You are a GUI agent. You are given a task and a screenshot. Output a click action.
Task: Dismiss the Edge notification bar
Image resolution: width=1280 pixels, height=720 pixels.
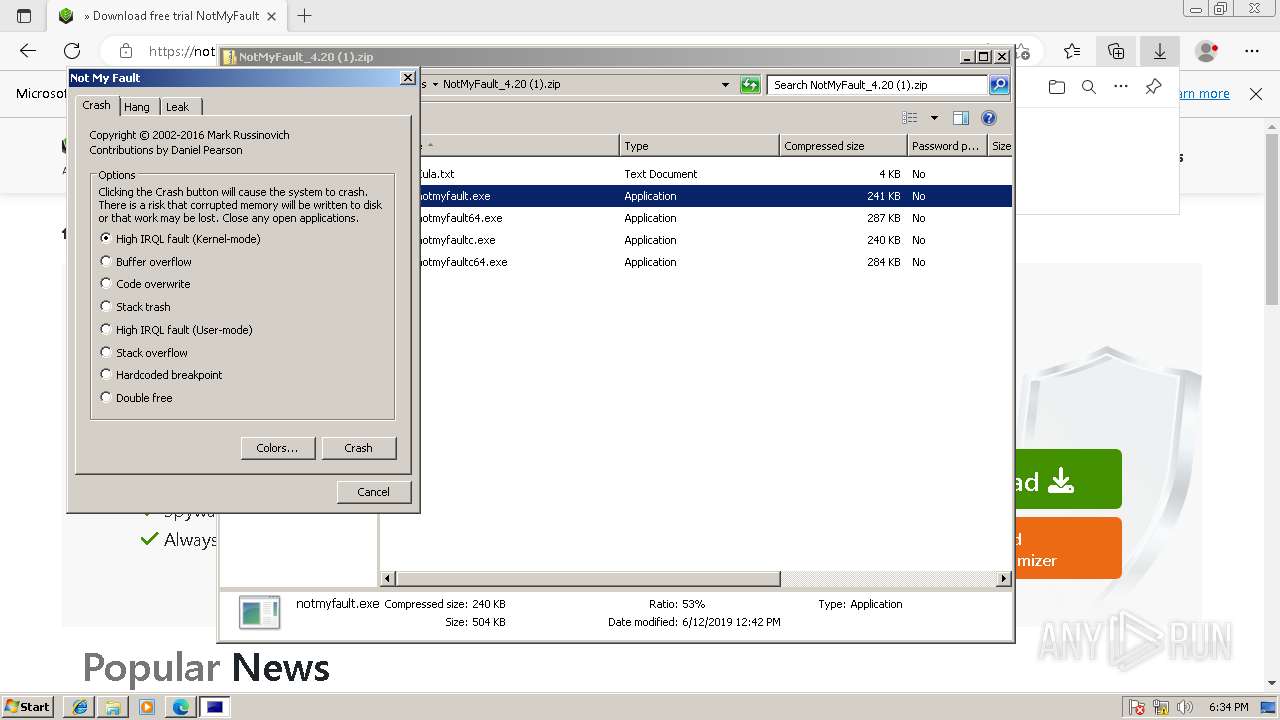[x=1256, y=94]
